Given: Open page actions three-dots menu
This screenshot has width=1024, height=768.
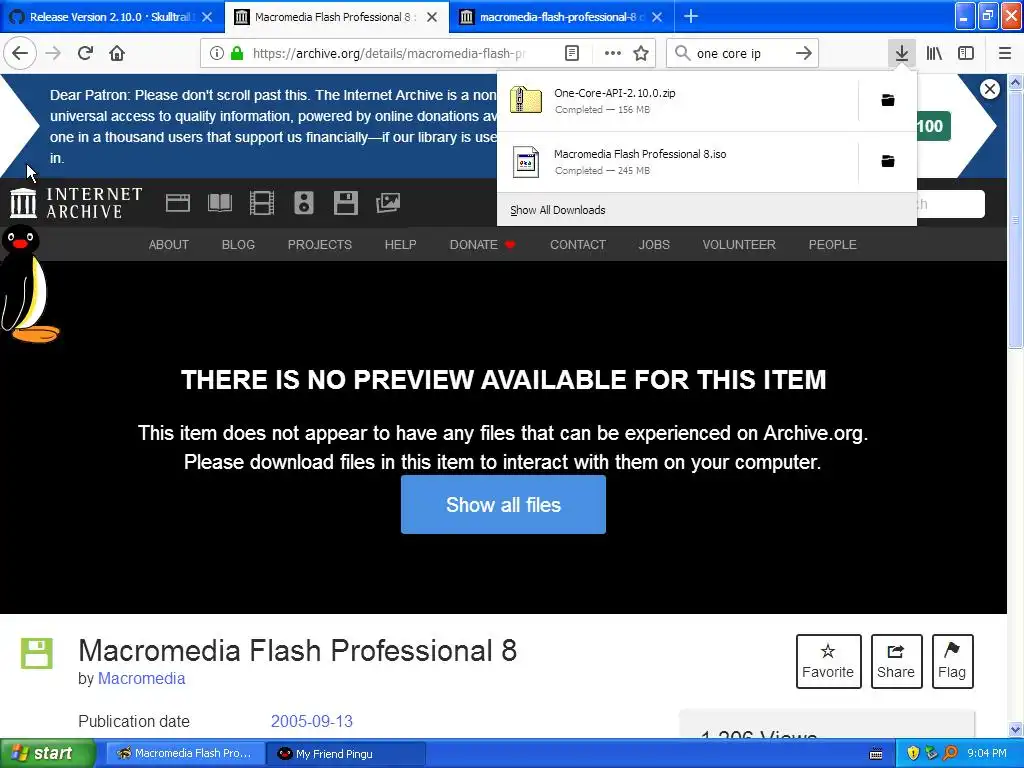Looking at the screenshot, I should click(613, 54).
